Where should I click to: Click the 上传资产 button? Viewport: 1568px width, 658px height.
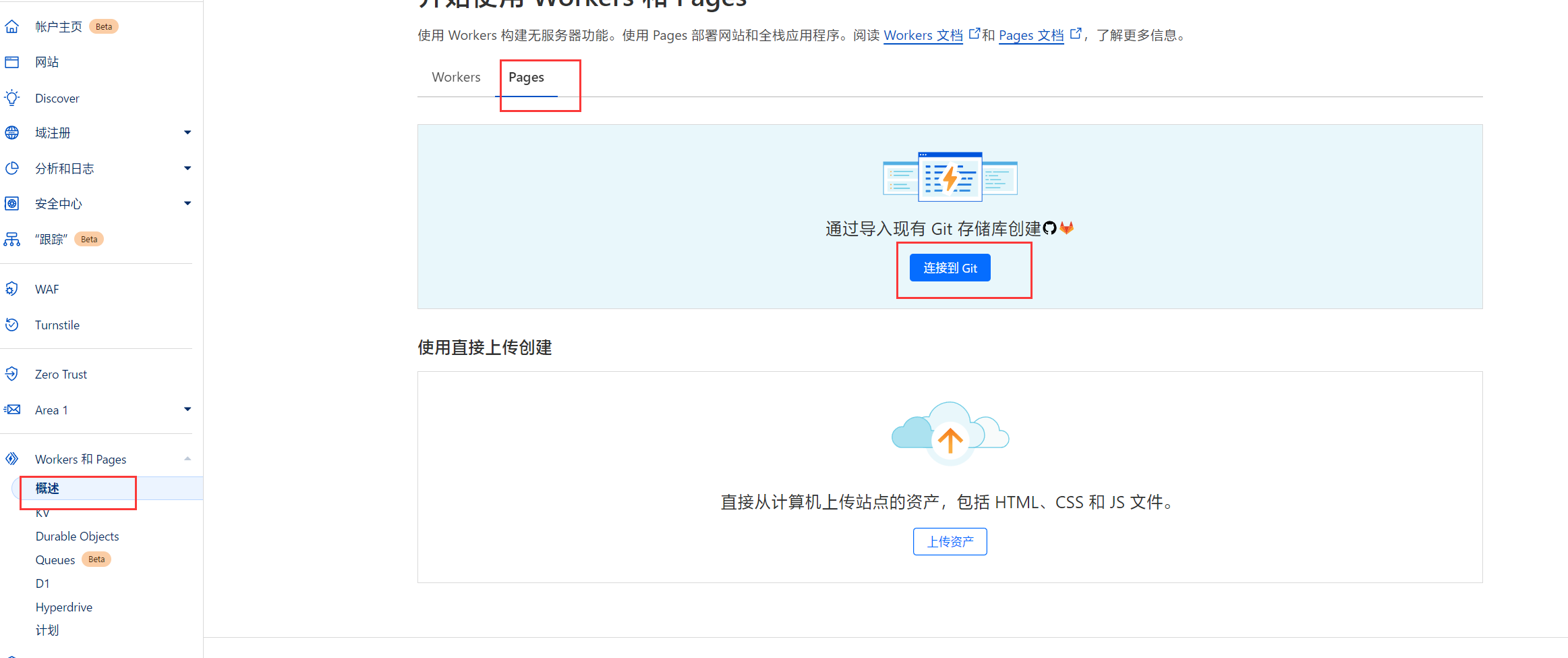coord(950,542)
